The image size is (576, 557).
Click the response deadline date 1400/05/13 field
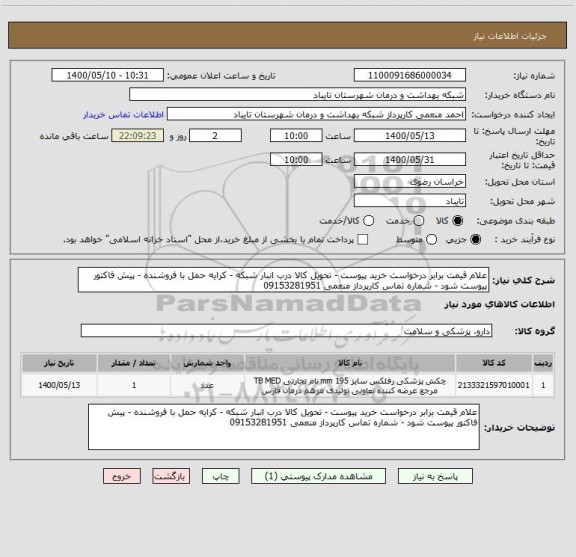(x=410, y=136)
